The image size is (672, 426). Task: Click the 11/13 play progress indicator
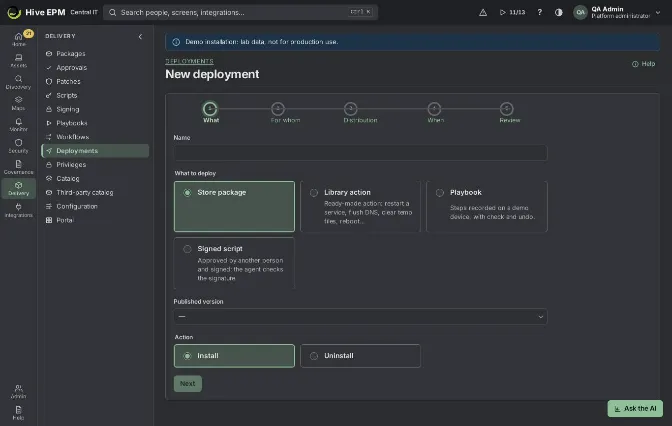(512, 12)
